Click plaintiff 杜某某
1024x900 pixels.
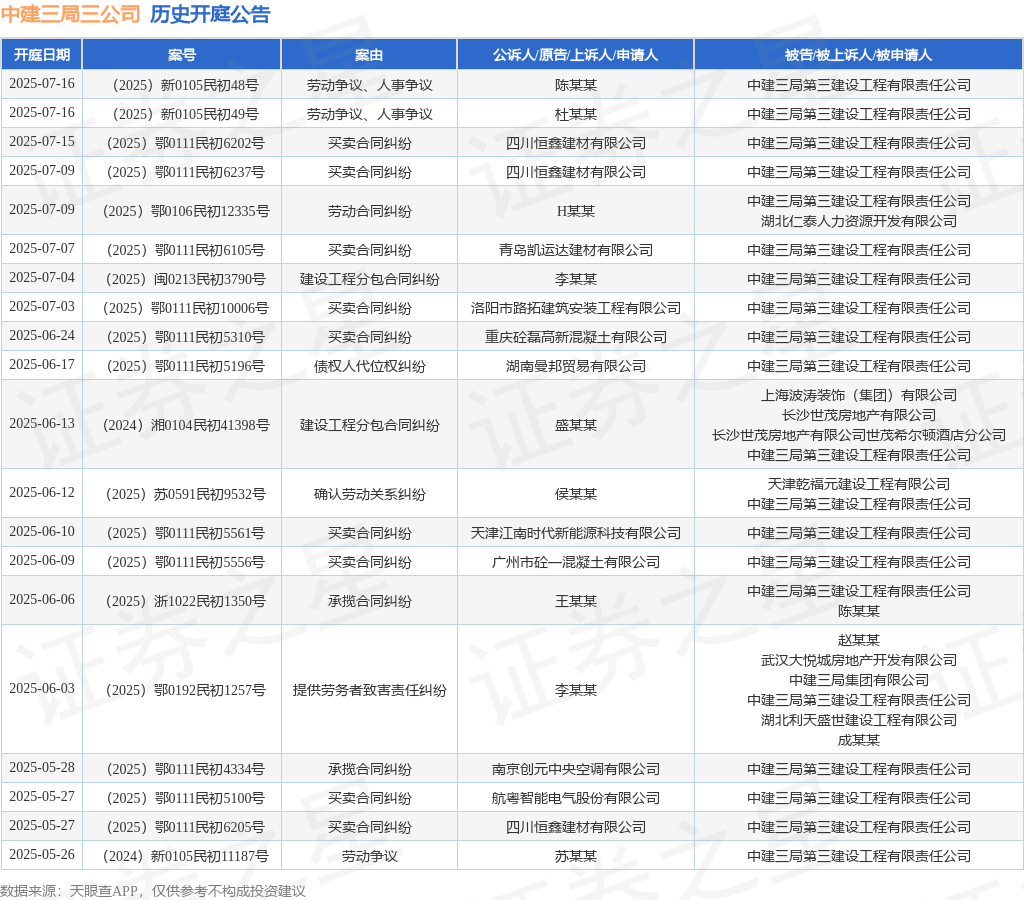(575, 114)
